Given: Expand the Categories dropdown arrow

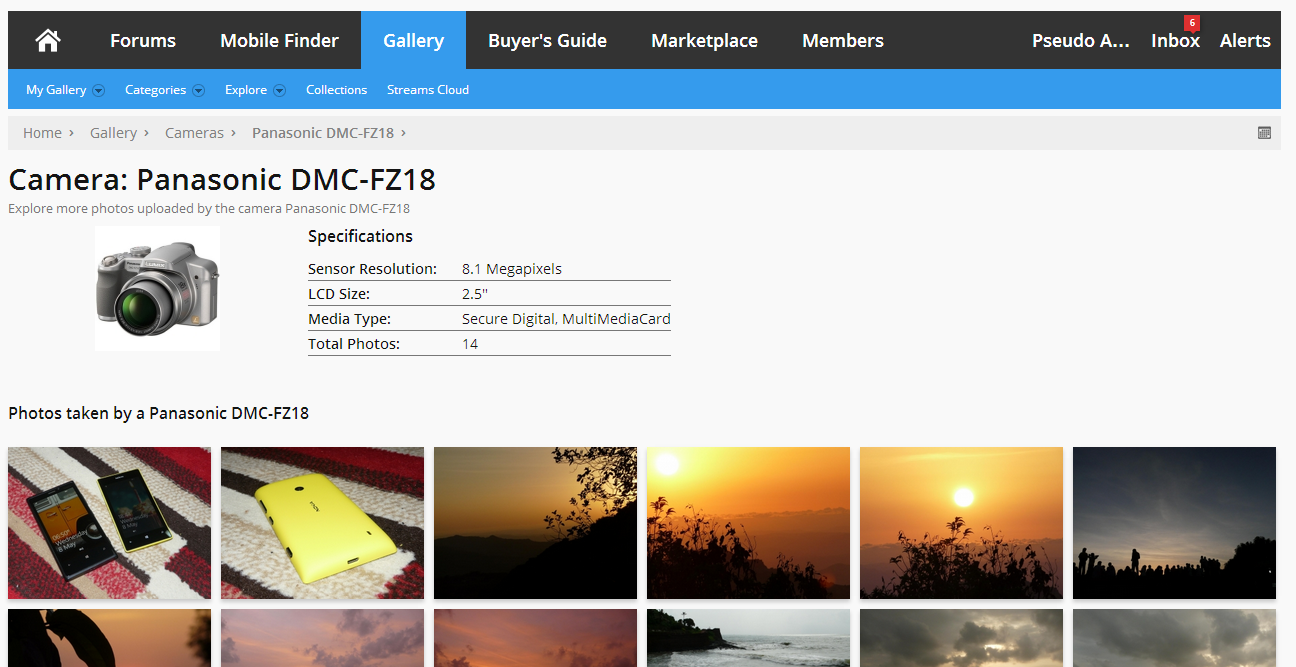Looking at the screenshot, I should click(198, 90).
